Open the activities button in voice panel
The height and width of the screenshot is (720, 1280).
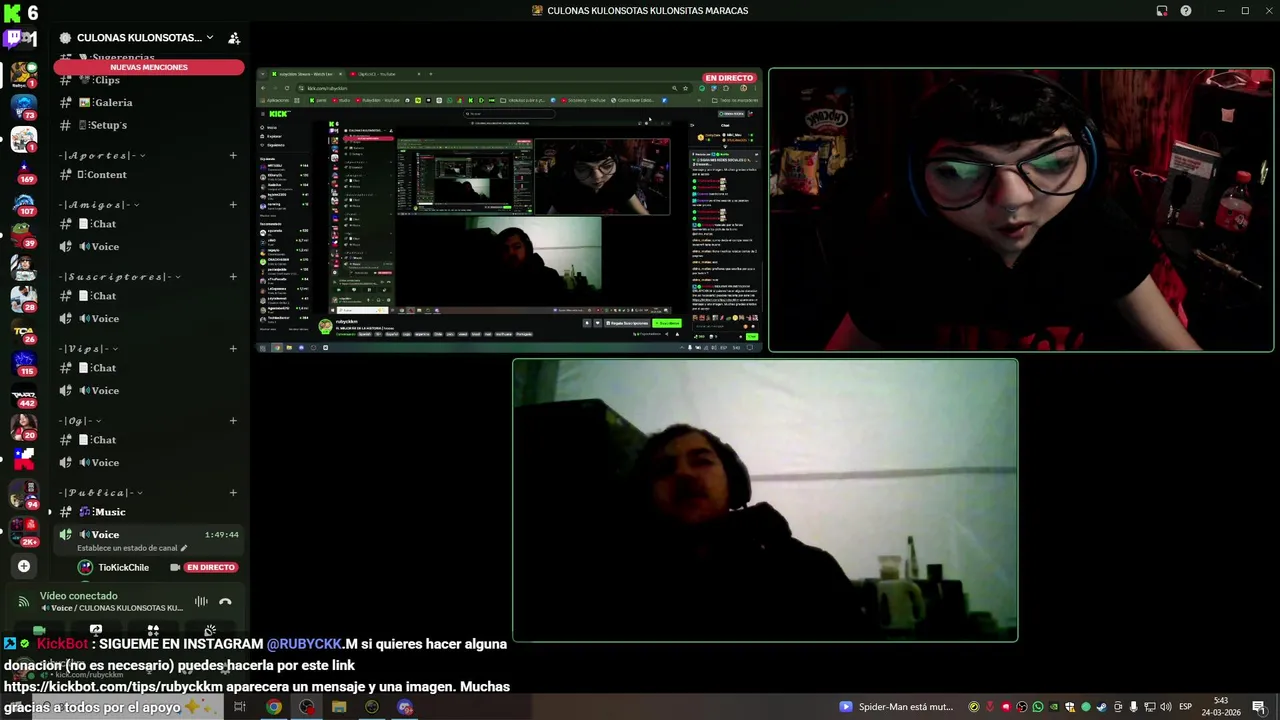pos(153,631)
